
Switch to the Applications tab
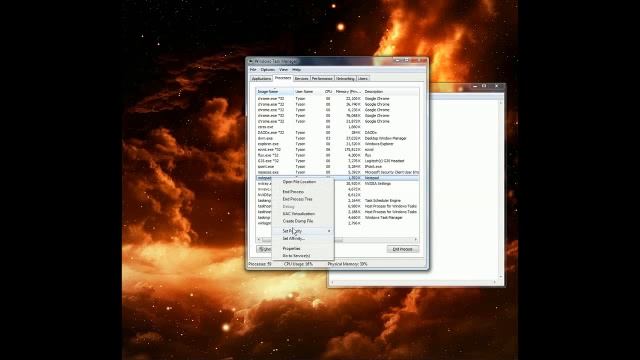pos(261,78)
